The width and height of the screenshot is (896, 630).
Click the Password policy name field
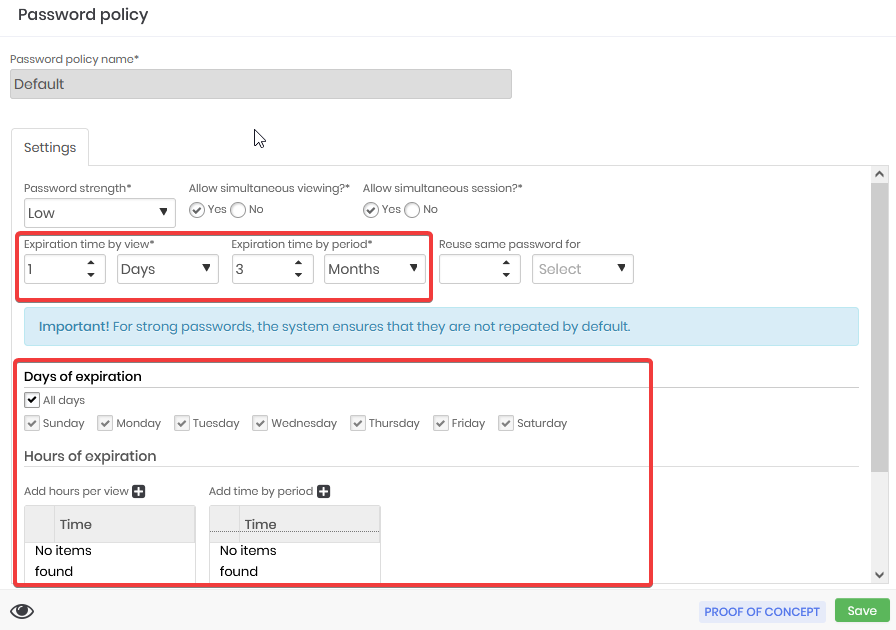[x=261, y=84]
